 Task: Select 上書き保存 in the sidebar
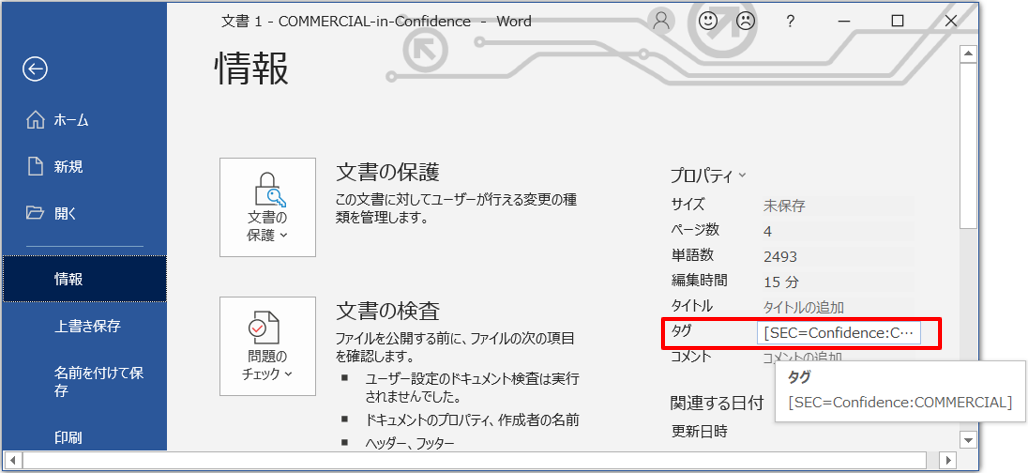tap(88, 326)
